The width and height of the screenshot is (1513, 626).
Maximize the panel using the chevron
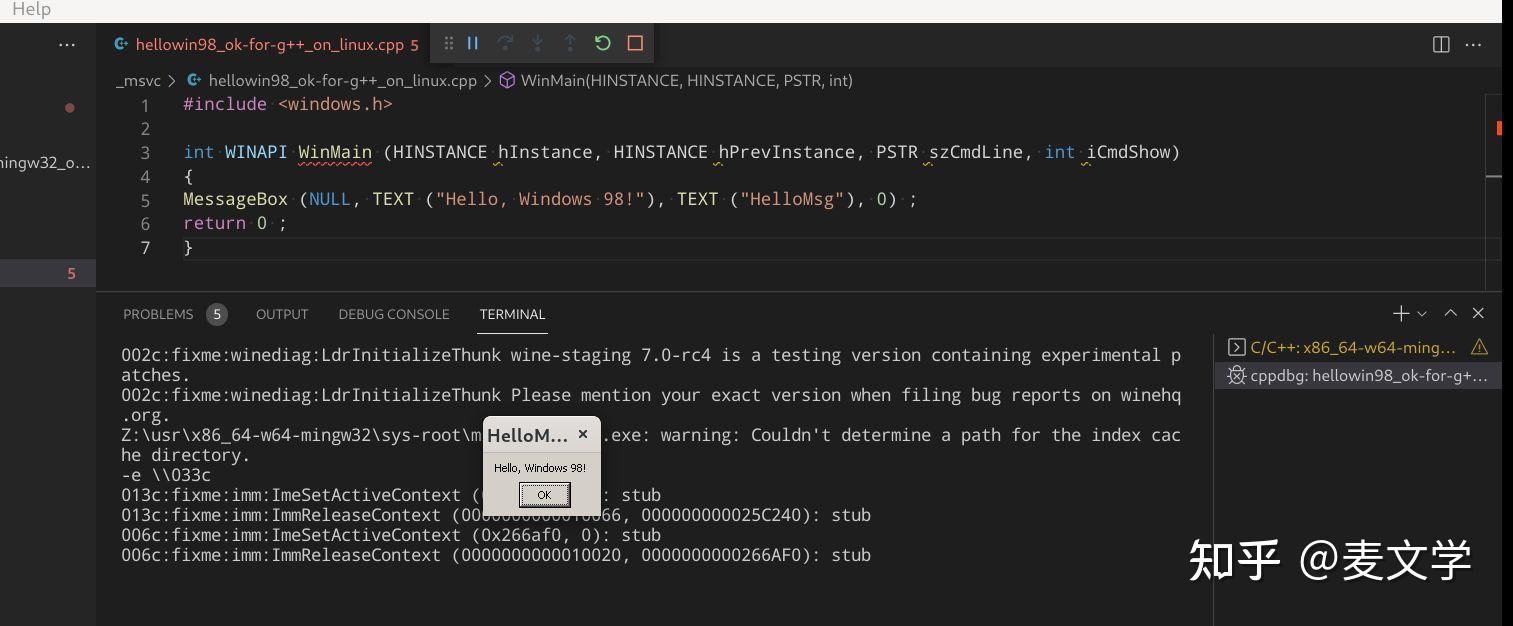tap(1450, 313)
